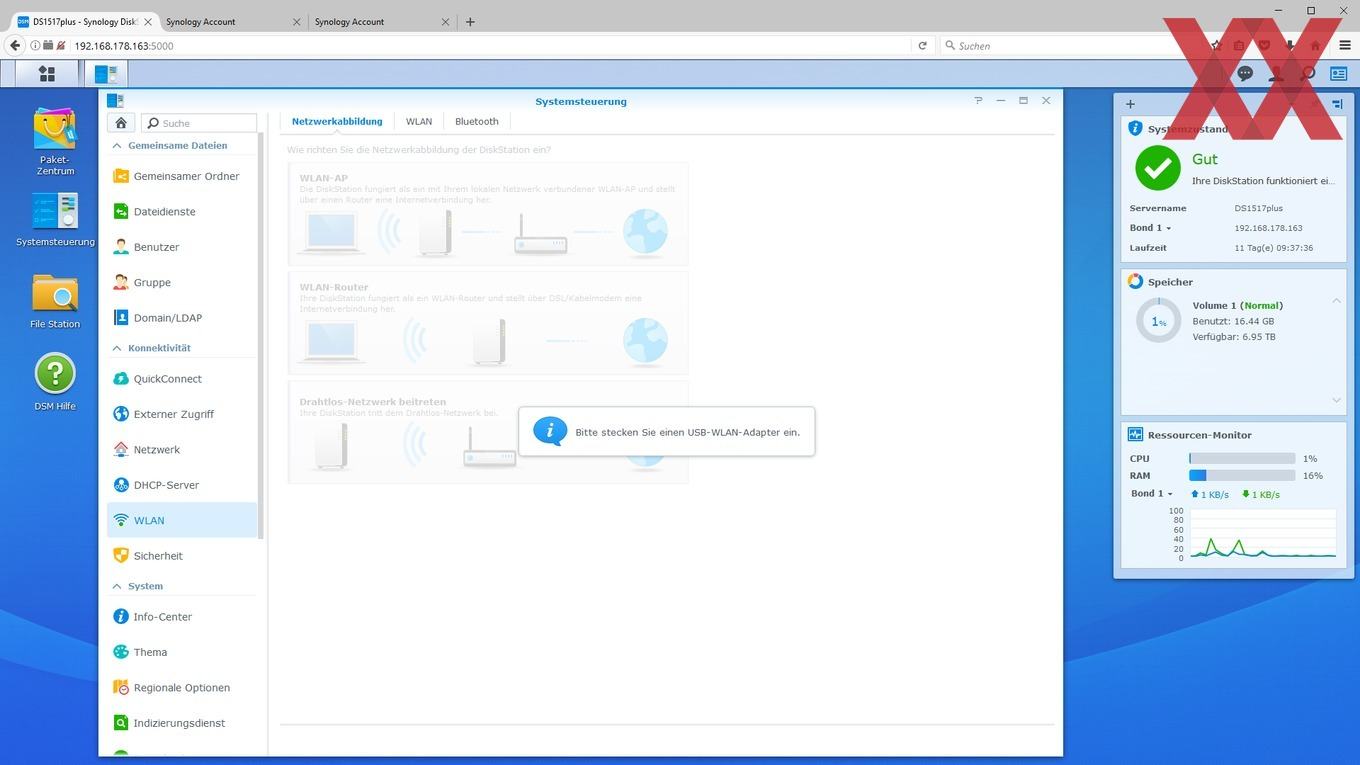Open Paket-Zentrum desktop icon
This screenshot has width=1360, height=765.
(x=55, y=141)
